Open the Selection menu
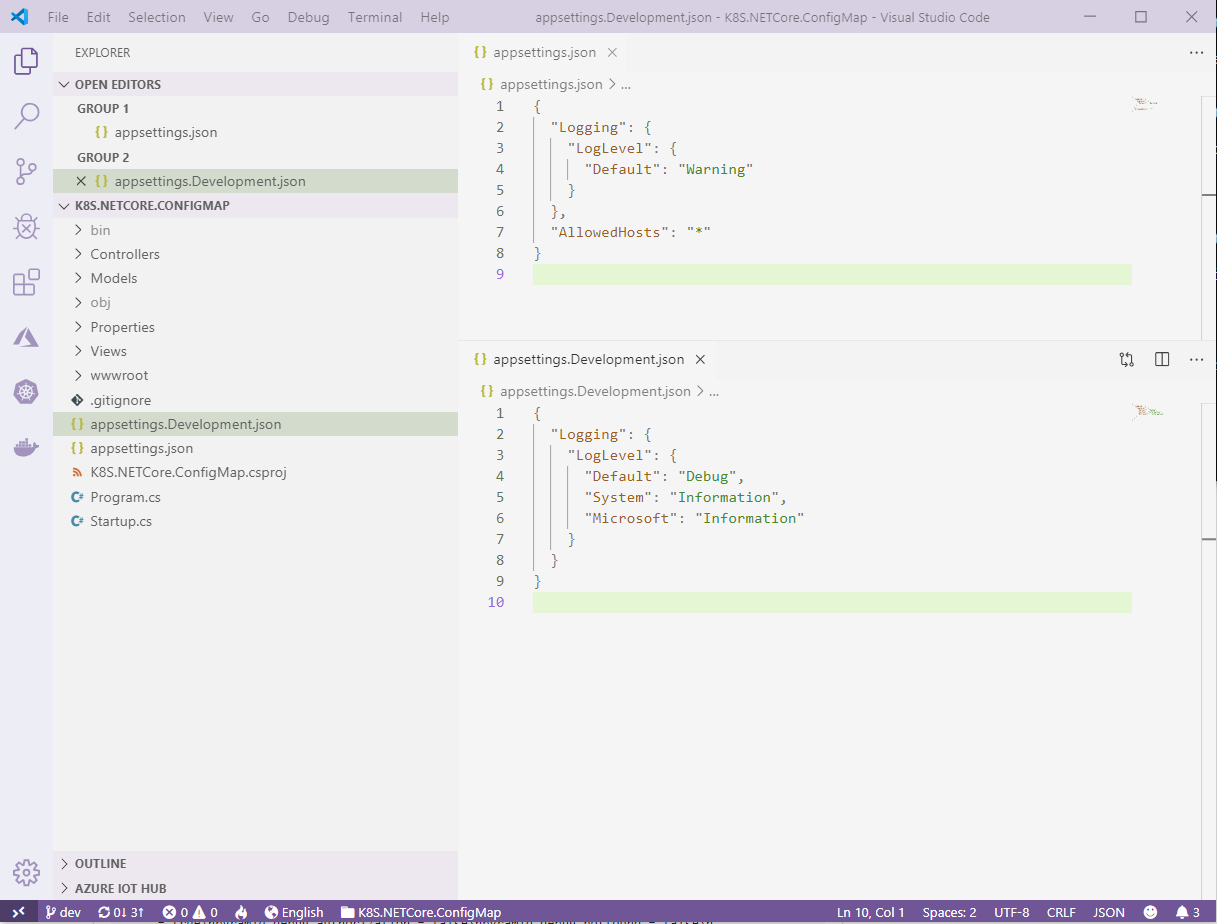The width and height of the screenshot is (1217, 924). pos(157,17)
